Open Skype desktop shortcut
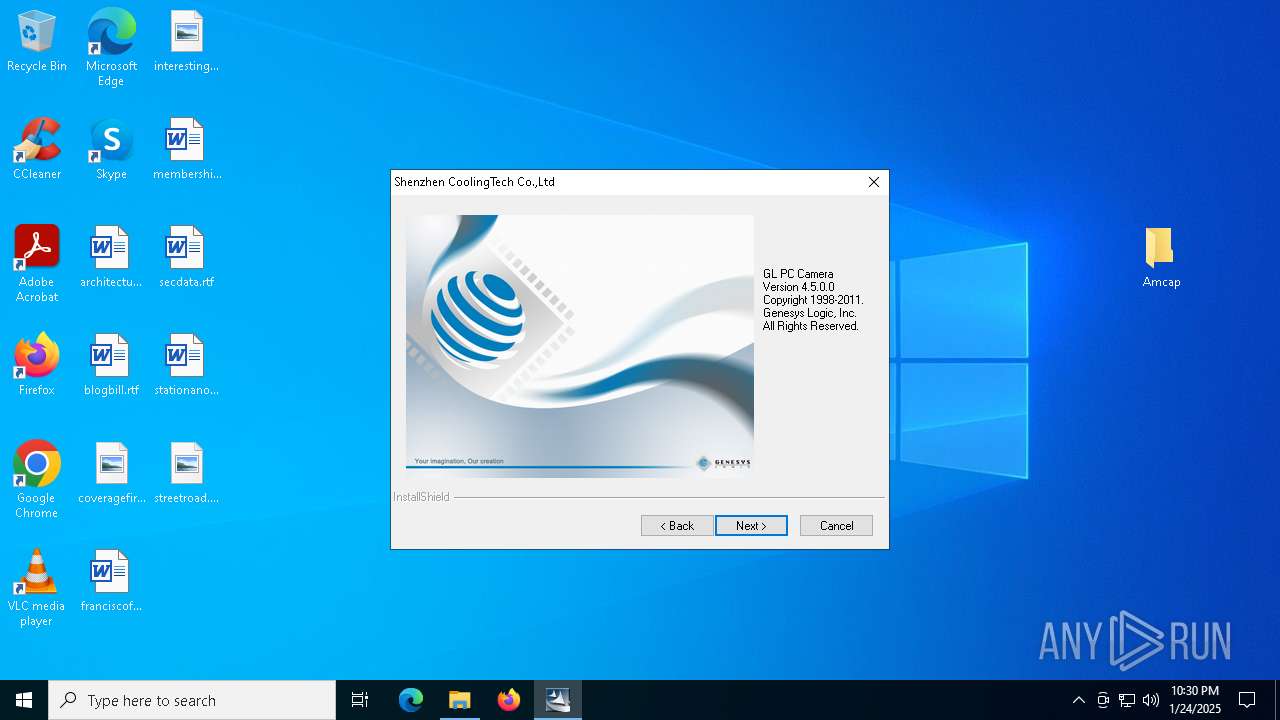The width and height of the screenshot is (1280, 720). pyautogui.click(x=111, y=150)
